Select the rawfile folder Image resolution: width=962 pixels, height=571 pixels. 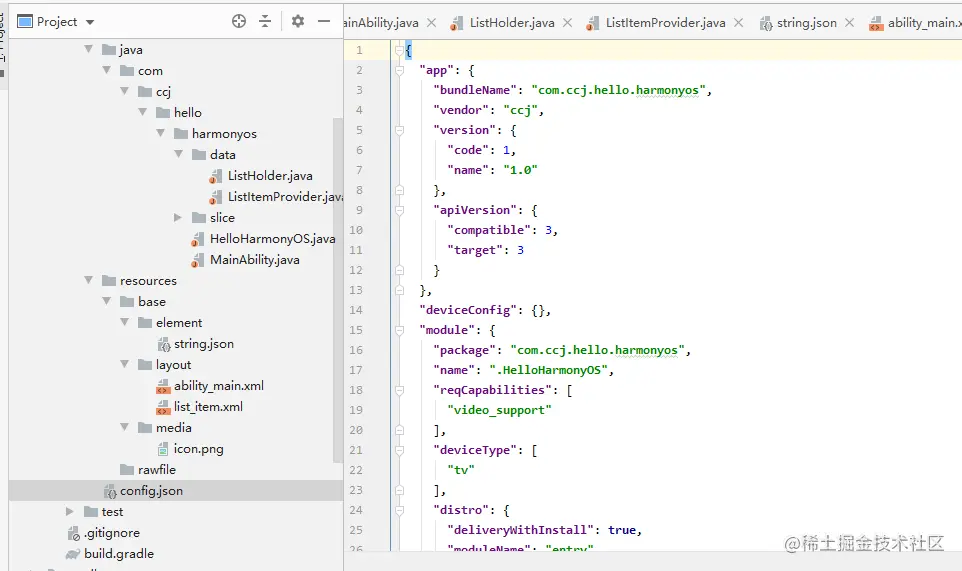156,470
